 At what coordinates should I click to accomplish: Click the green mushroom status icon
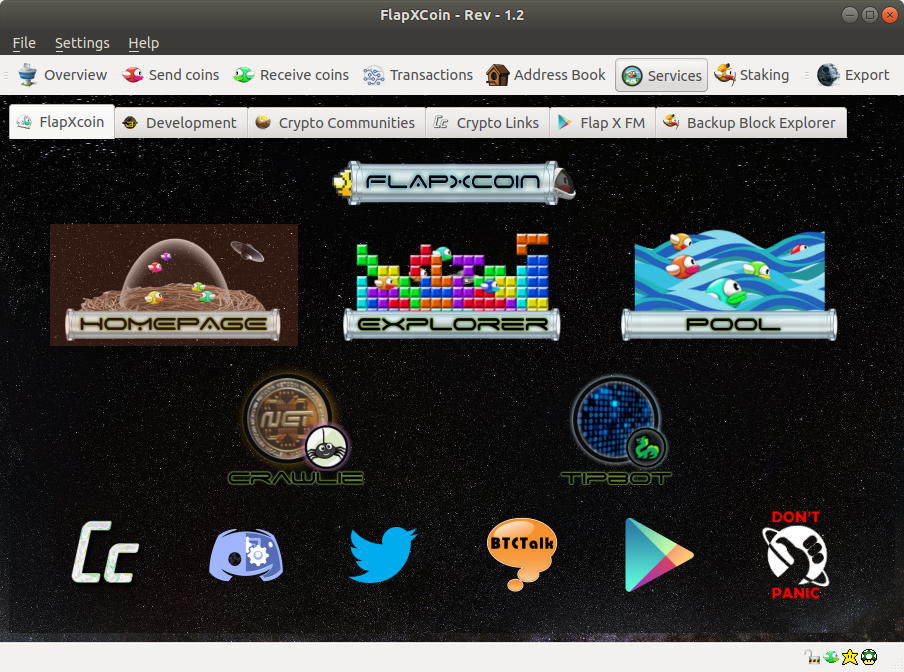click(x=869, y=657)
